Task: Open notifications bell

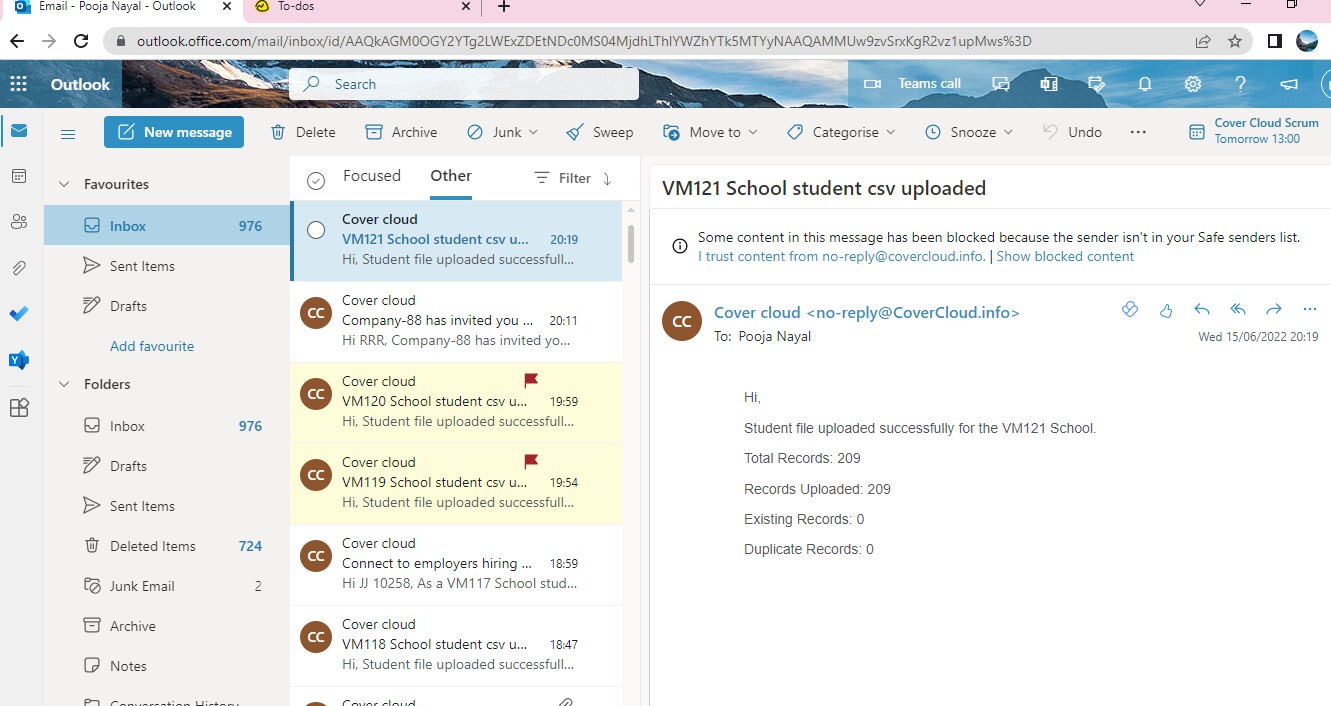Action: (1144, 84)
